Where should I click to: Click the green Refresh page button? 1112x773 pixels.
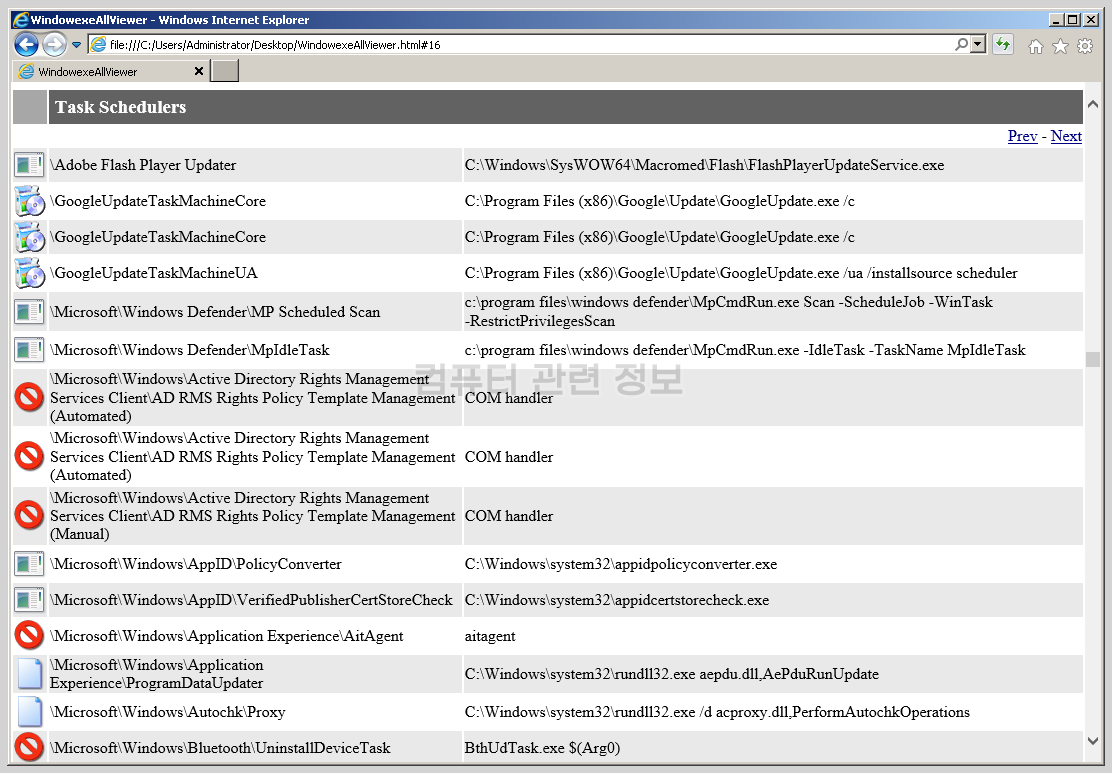click(1002, 45)
